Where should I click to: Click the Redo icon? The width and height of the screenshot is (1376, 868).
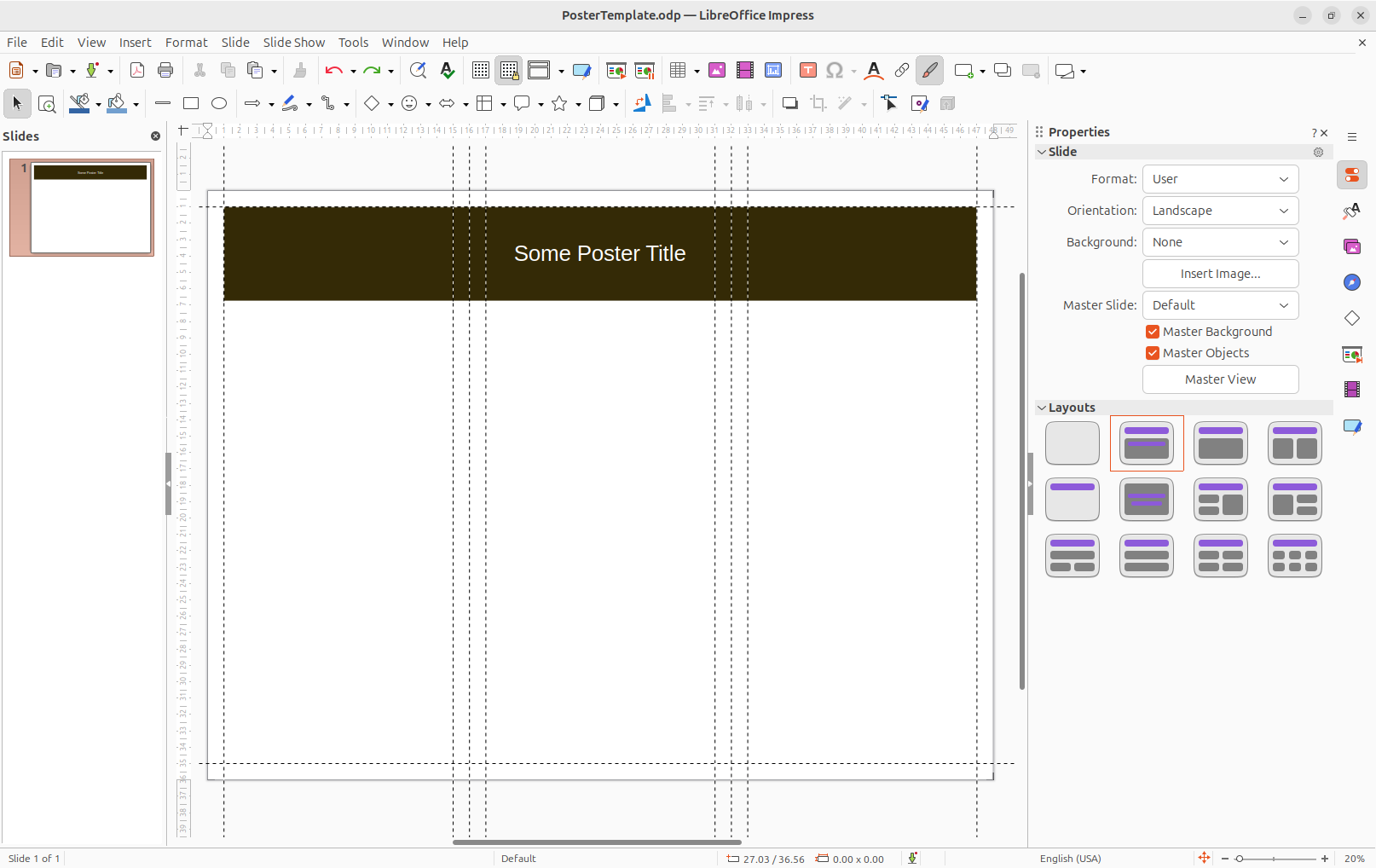point(372,71)
